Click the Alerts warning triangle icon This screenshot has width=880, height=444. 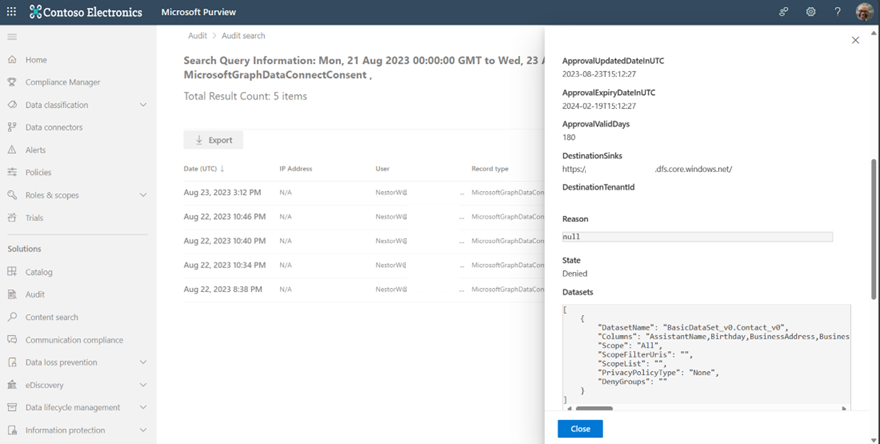12,150
